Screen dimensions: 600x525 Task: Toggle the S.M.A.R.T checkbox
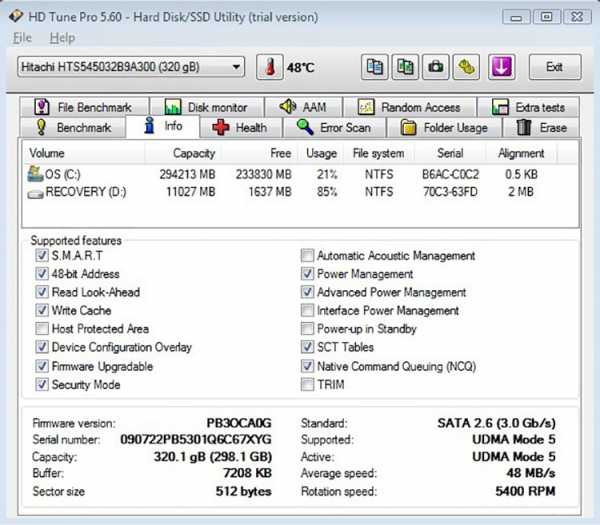click(42, 255)
